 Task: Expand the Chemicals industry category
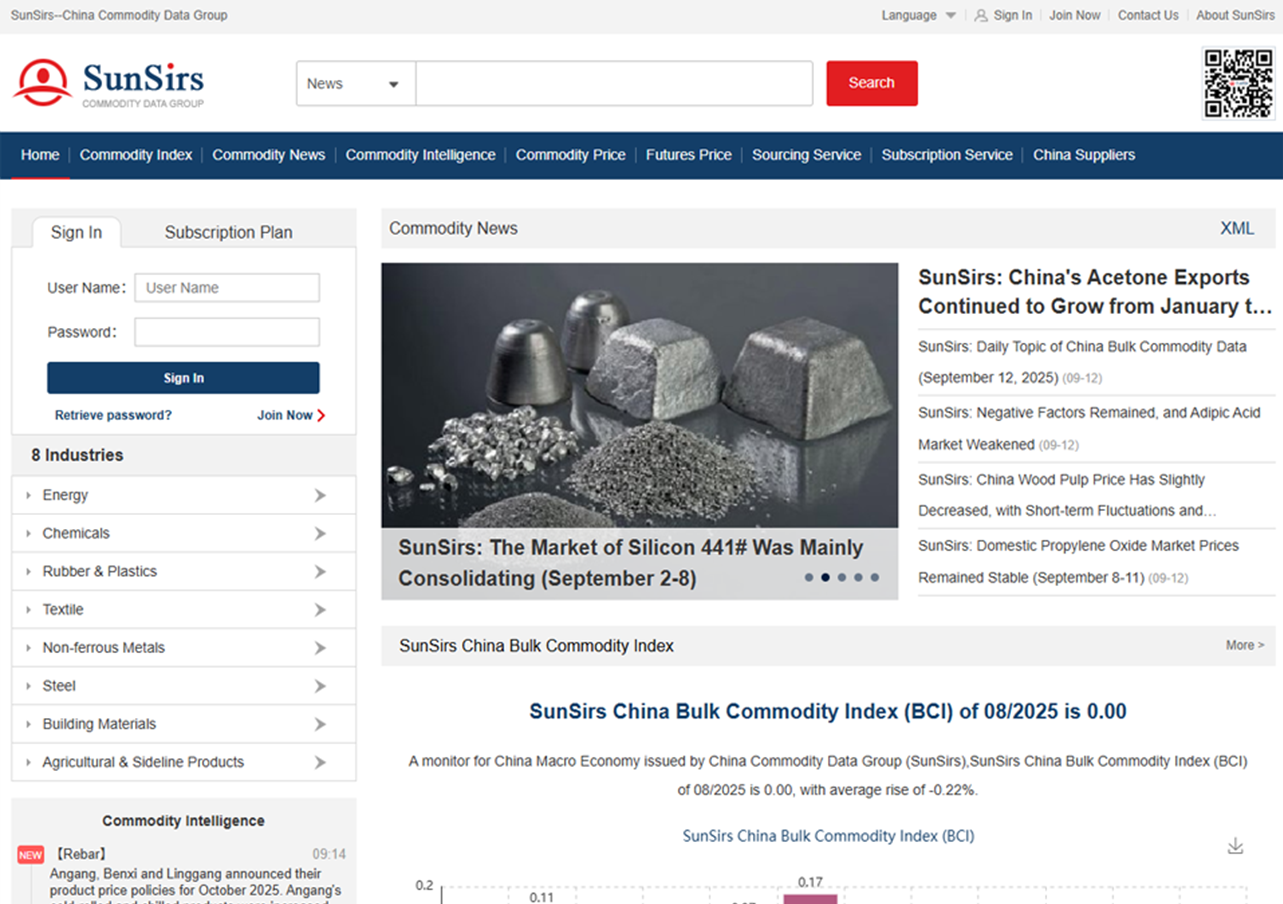76,533
